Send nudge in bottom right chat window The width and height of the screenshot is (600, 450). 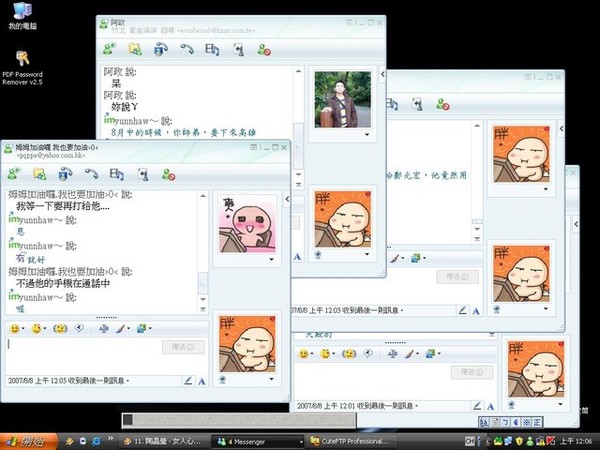point(349,354)
